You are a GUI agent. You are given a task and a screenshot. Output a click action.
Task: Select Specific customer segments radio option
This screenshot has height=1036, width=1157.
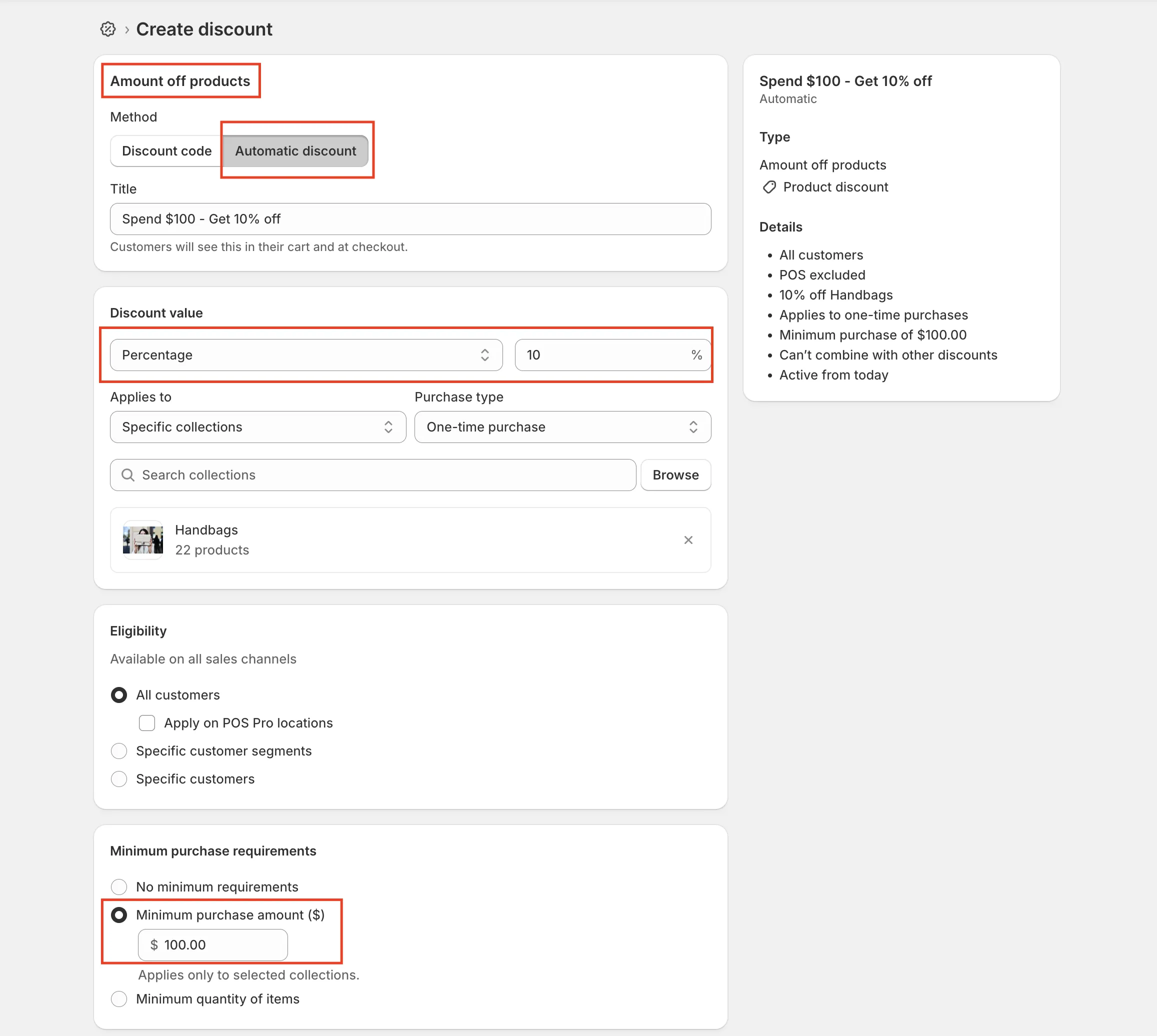119,751
